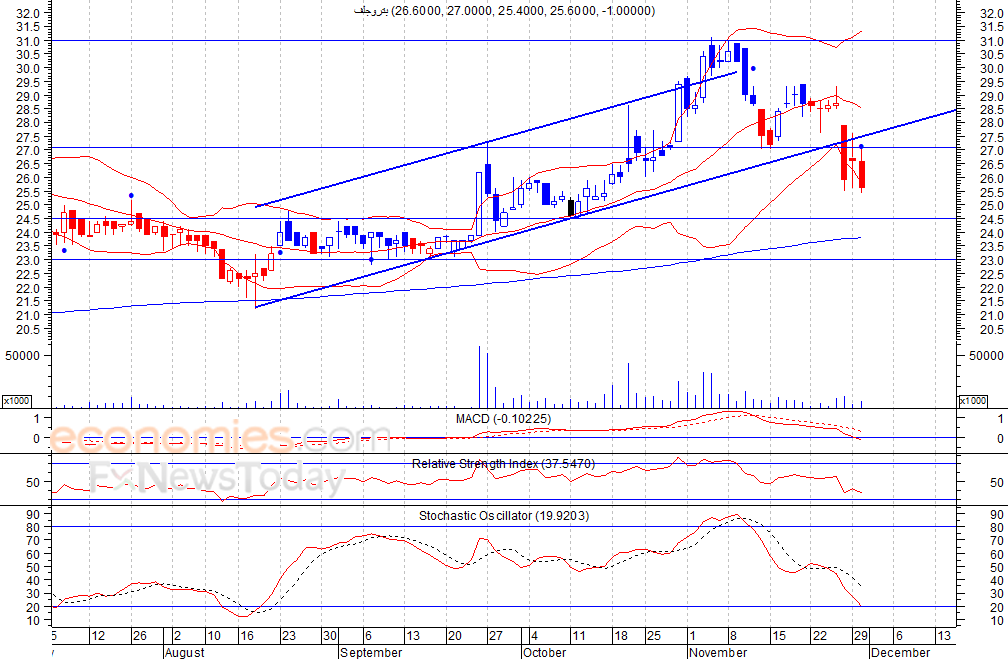Click the October 18 date label
The height and width of the screenshot is (659, 1008).
click(x=621, y=636)
